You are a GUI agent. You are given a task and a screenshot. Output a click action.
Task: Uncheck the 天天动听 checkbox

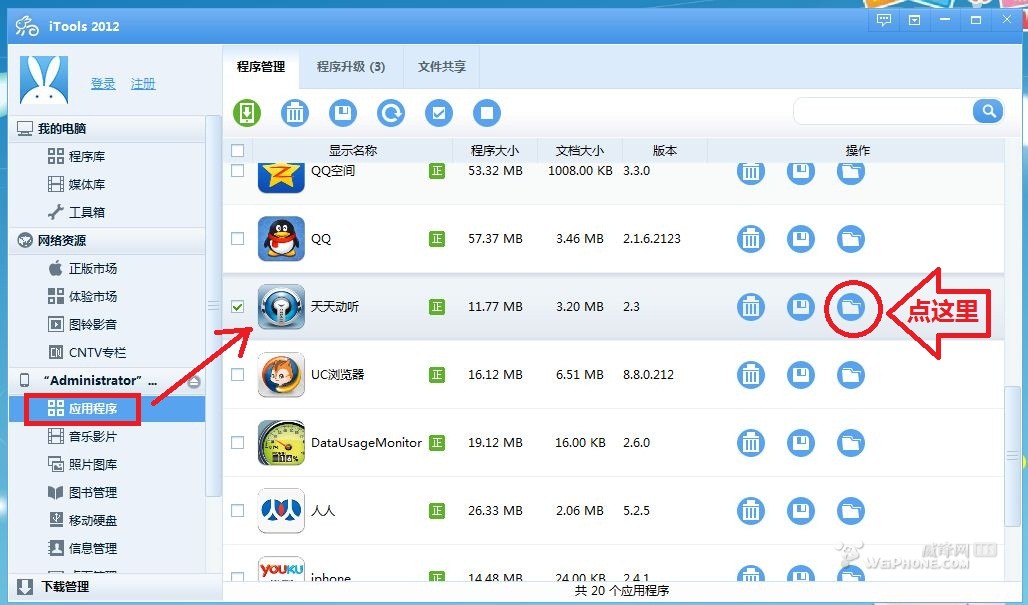[238, 307]
